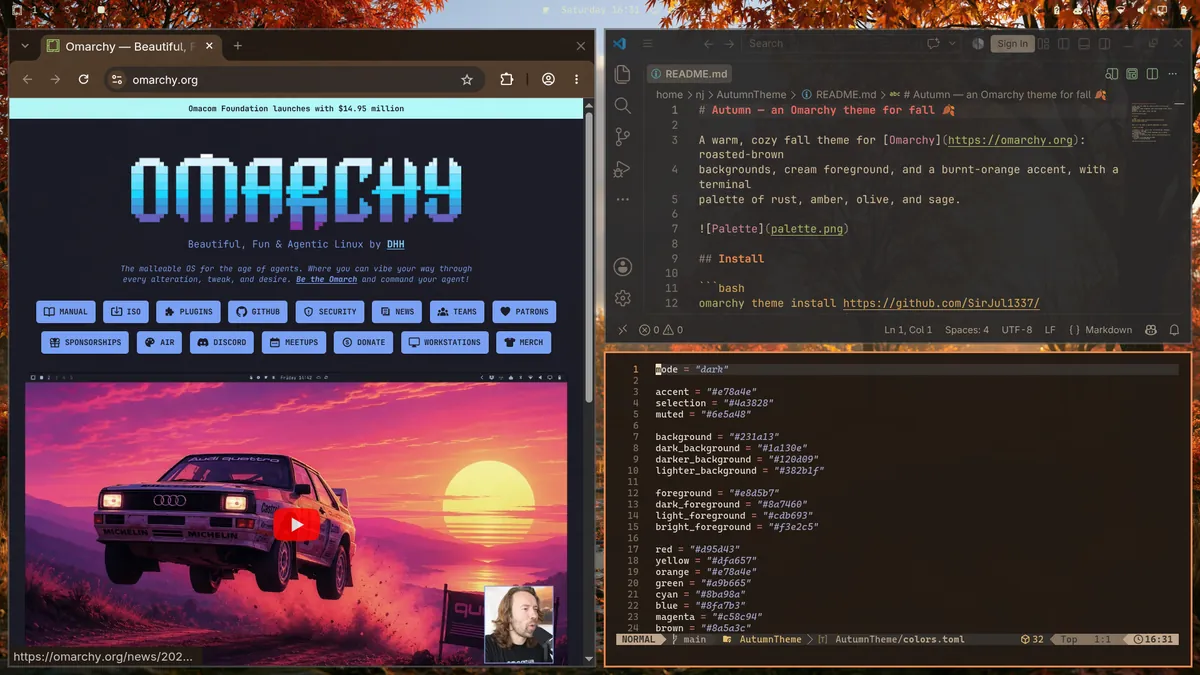This screenshot has height=675, width=1200.
Task: Select the README.md editor tab
Action: pyautogui.click(x=688, y=74)
